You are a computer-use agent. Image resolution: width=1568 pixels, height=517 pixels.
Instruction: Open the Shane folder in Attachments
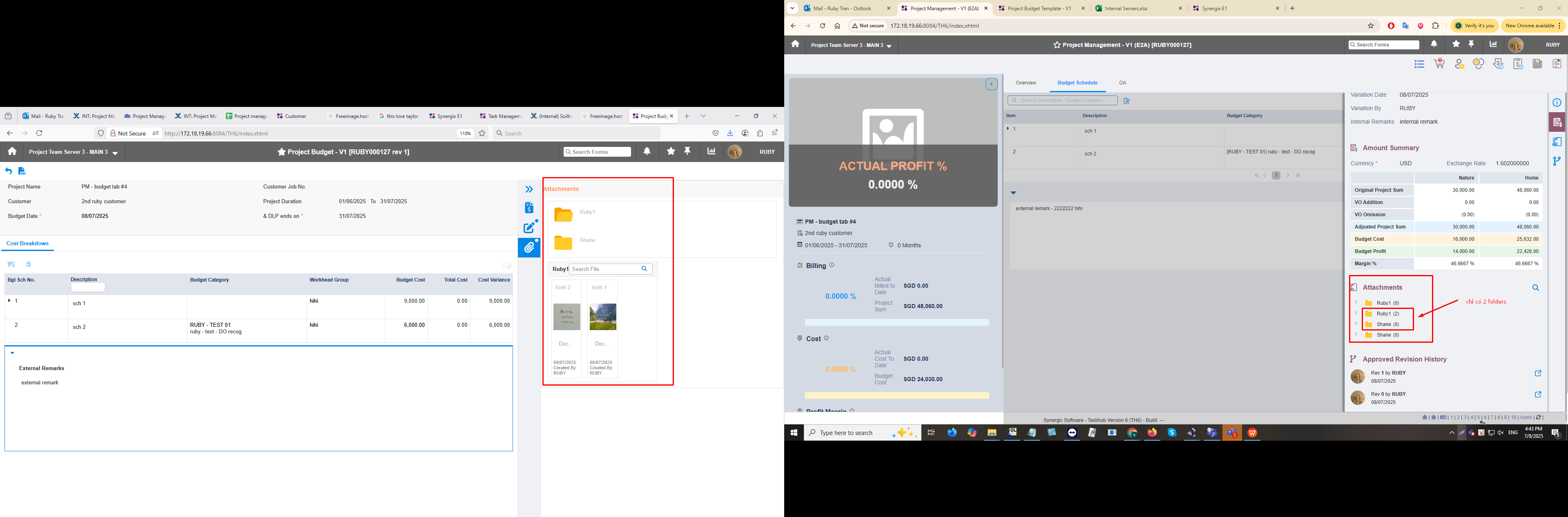564,243
